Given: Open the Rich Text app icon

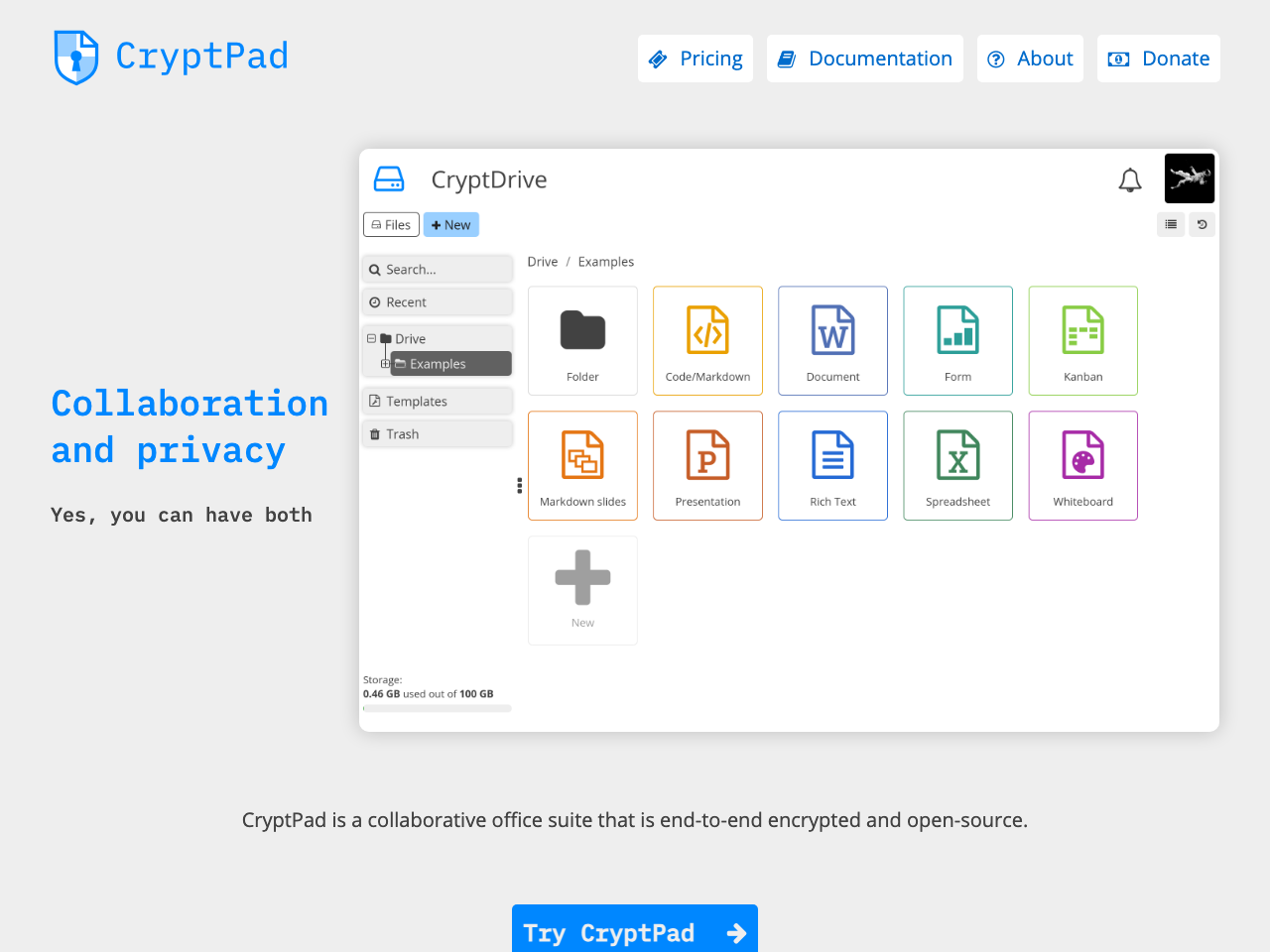Looking at the screenshot, I should tap(832, 465).
